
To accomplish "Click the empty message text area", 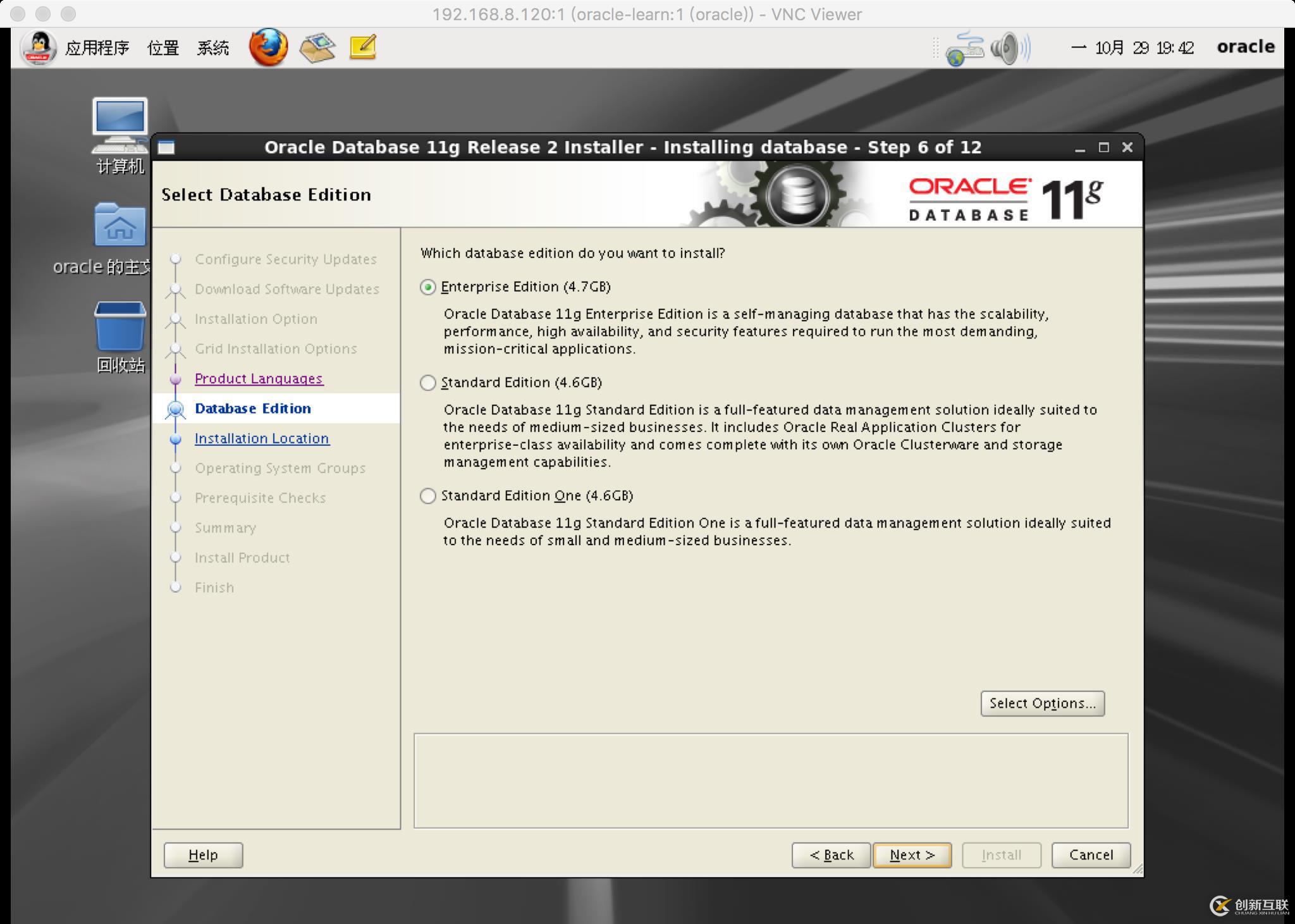I will pyautogui.click(x=771, y=780).
